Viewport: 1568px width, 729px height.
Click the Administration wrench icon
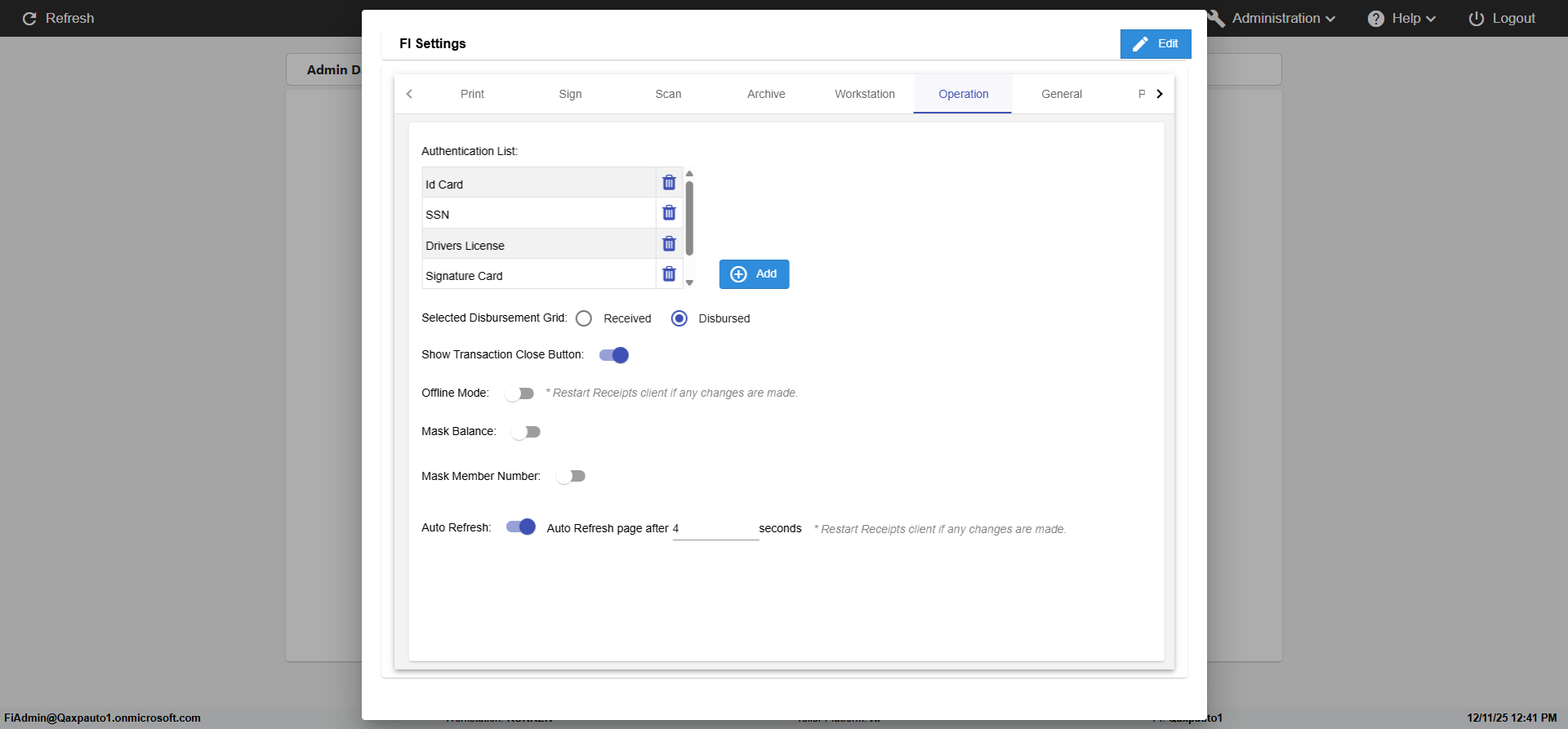click(x=1217, y=19)
